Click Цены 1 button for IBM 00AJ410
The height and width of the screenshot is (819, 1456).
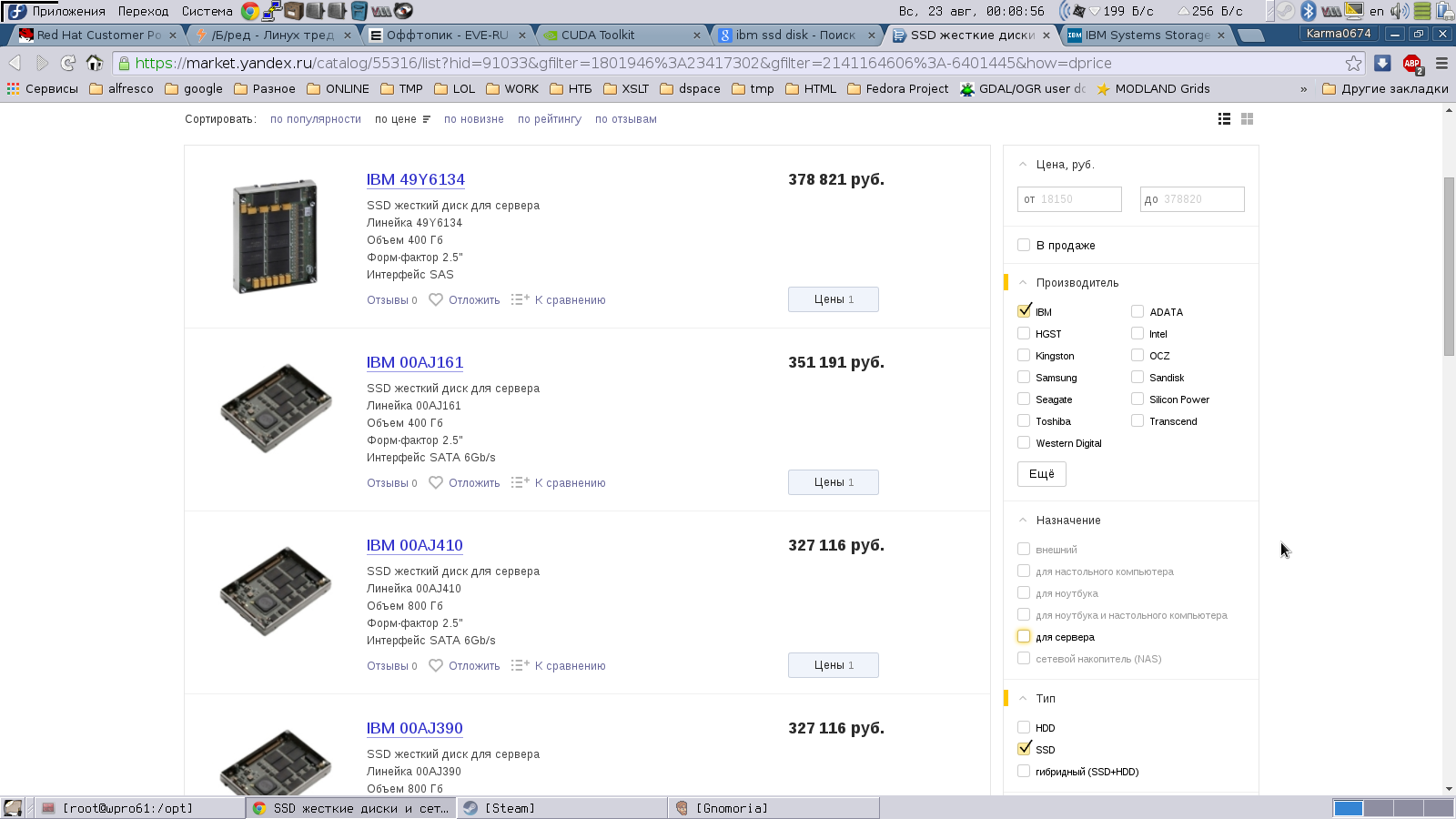tap(834, 665)
